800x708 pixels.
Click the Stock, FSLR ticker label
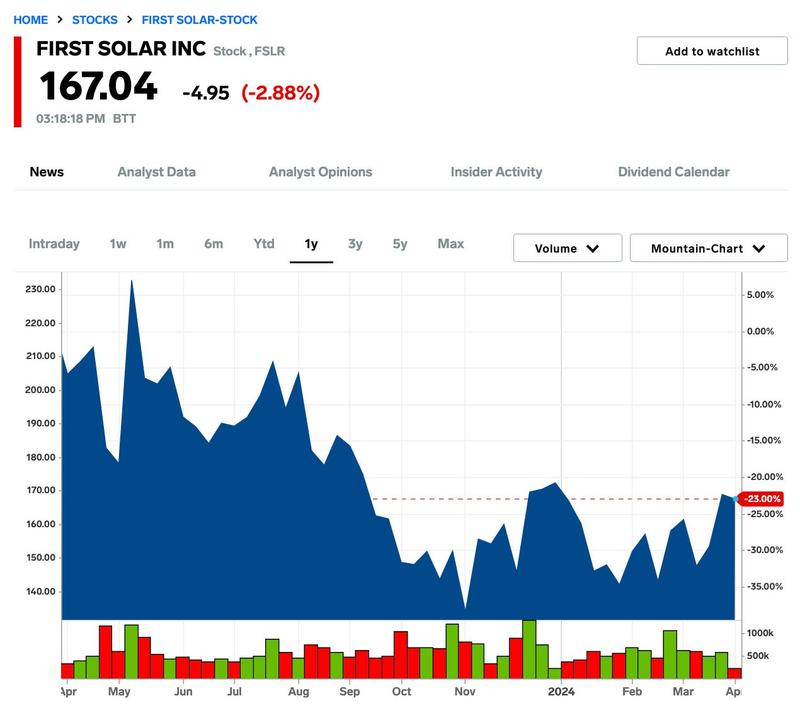click(x=249, y=52)
